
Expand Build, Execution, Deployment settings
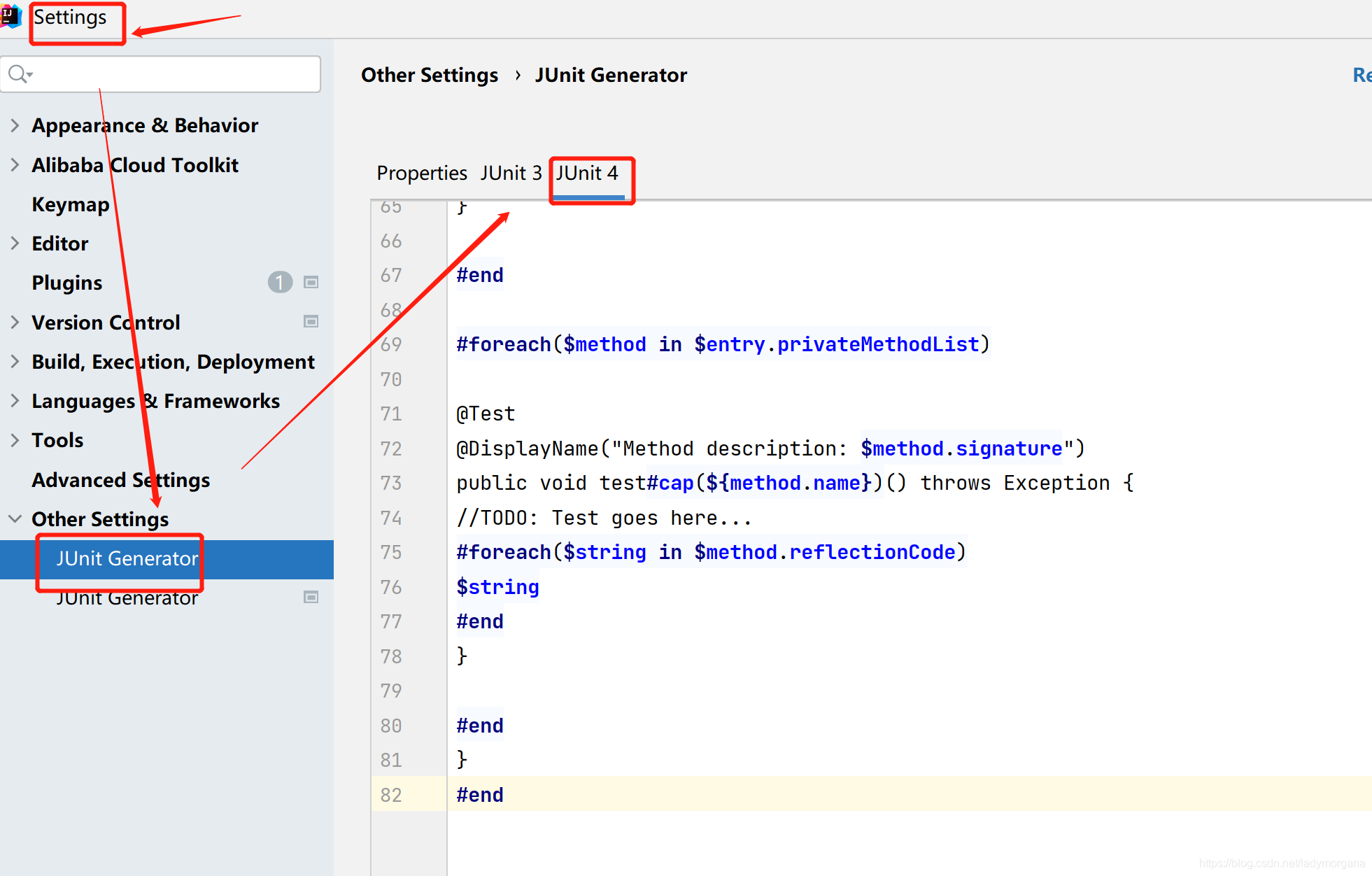click(15, 361)
